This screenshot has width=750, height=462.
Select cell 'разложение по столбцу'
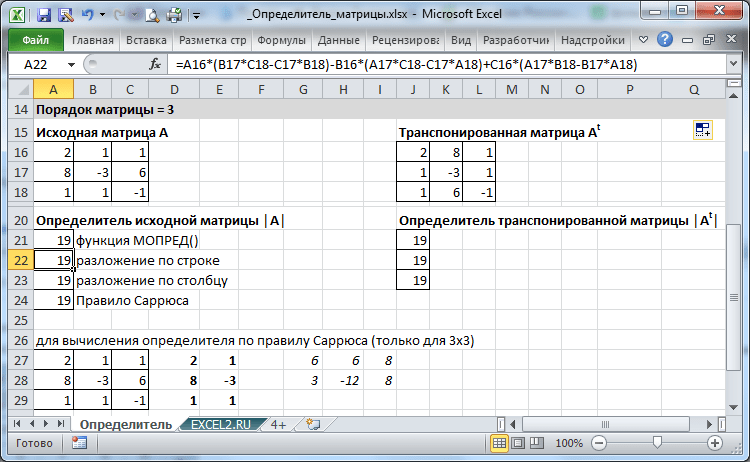(x=152, y=281)
